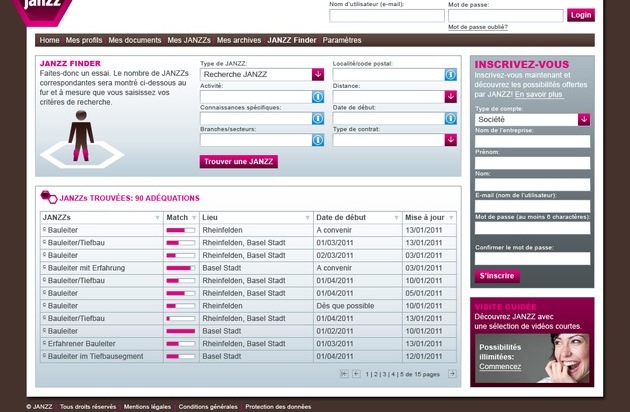Expand the Distance dropdown

click(x=450, y=97)
